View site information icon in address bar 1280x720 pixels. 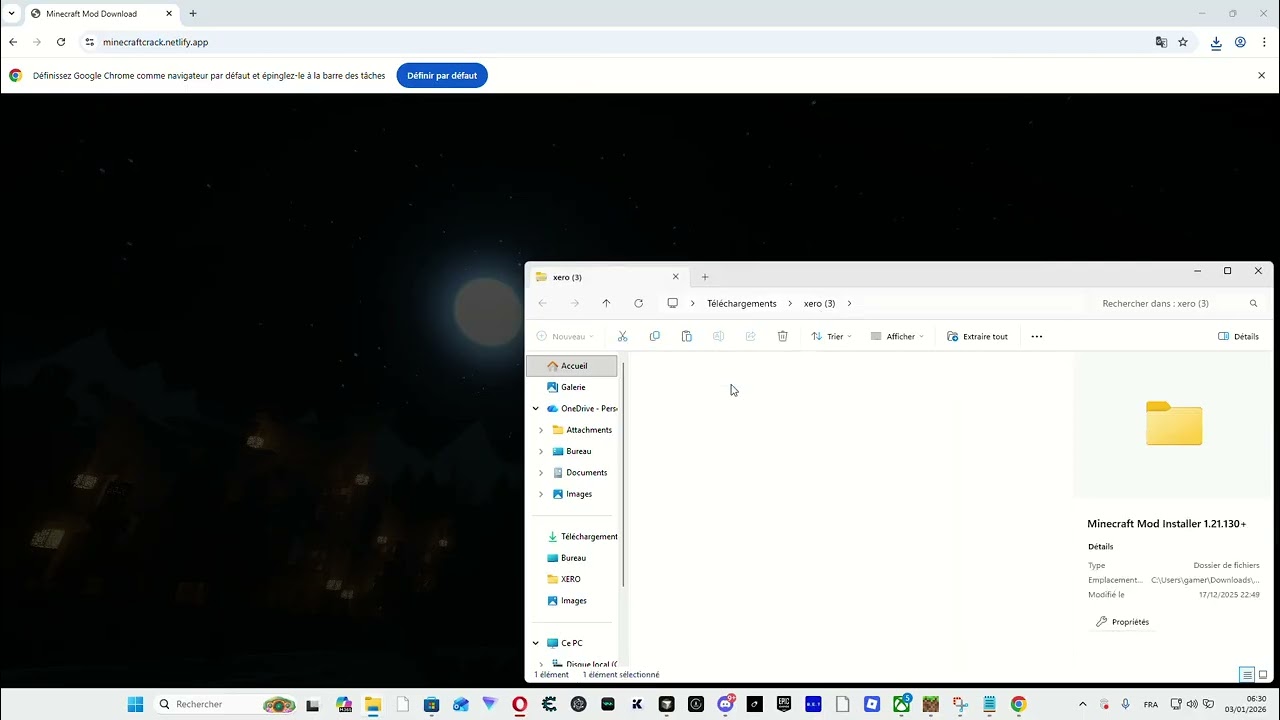point(89,42)
